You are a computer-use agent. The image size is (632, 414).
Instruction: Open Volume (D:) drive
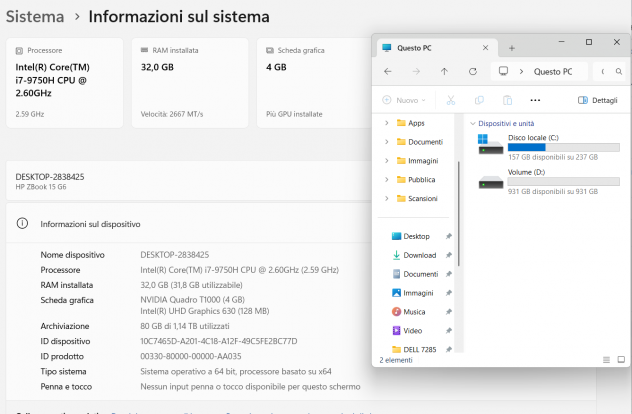point(548,181)
